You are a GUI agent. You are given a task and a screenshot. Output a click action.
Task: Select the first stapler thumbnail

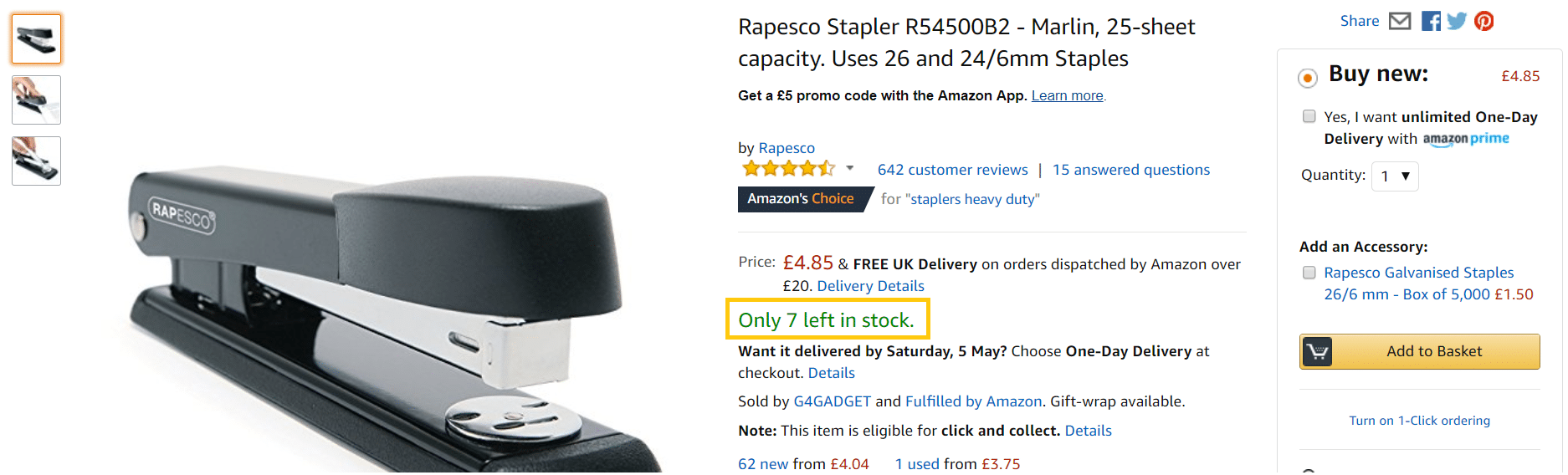click(x=37, y=39)
